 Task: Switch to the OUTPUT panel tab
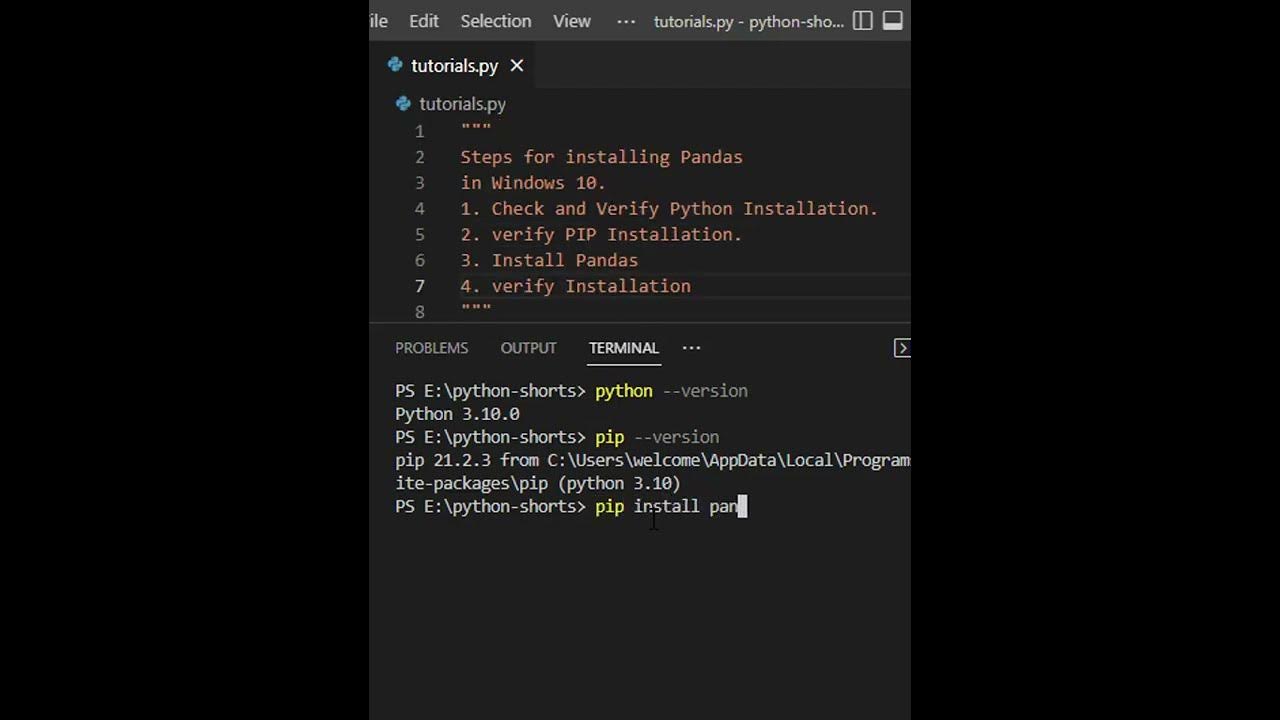[x=528, y=348]
